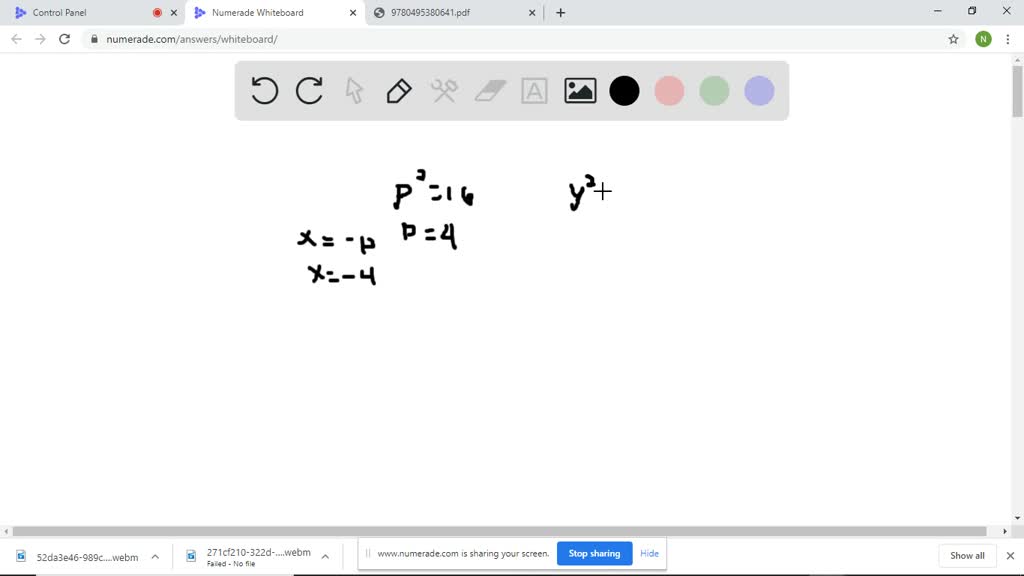Select the text tool labeled A
The height and width of the screenshot is (576, 1024).
click(x=534, y=91)
